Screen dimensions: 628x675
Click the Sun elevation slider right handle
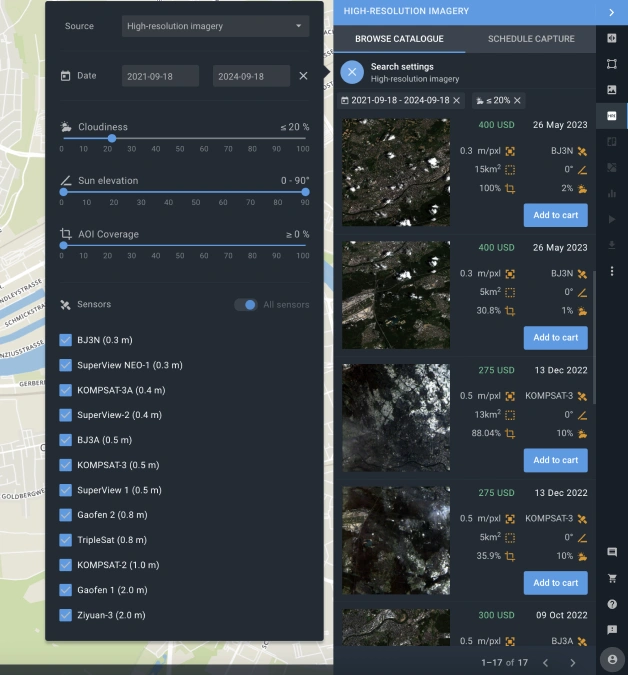[305, 192]
